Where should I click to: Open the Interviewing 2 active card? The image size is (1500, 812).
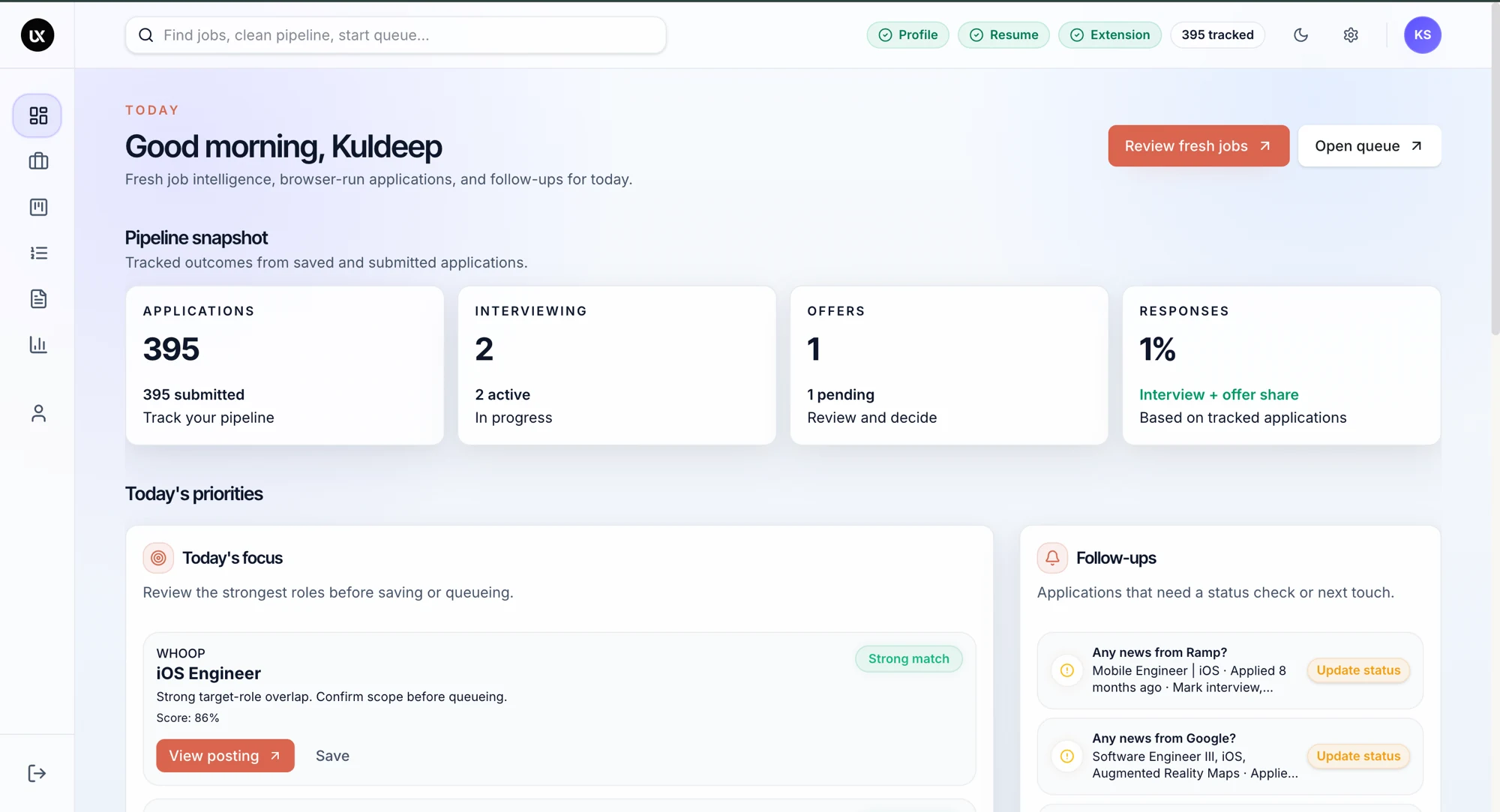[617, 365]
